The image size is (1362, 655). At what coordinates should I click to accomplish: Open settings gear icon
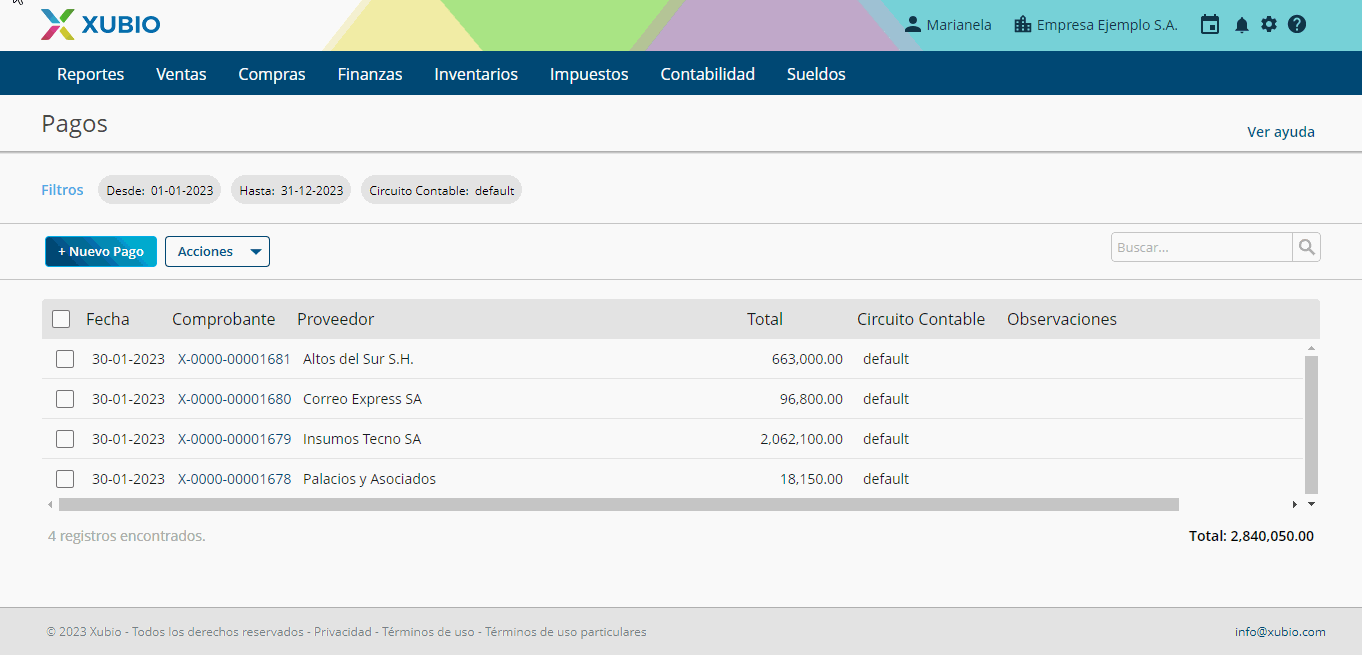[x=1269, y=25]
